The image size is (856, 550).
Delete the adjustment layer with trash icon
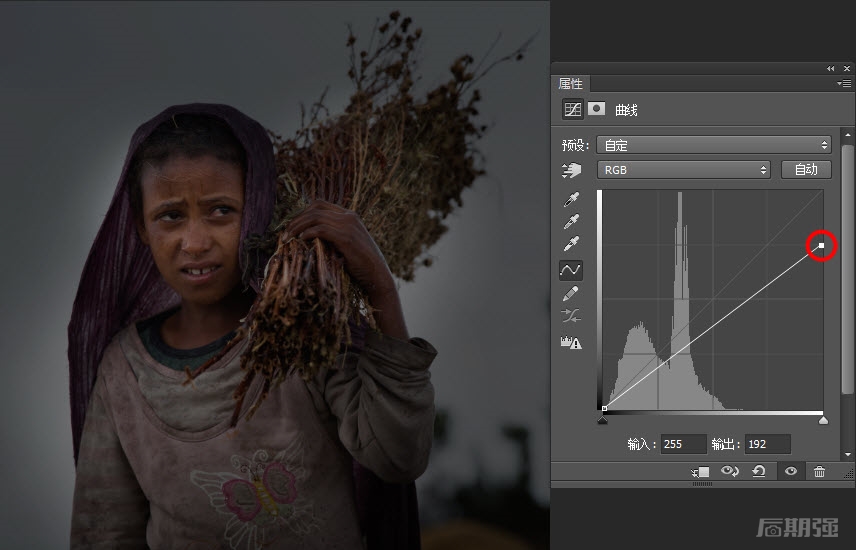(819, 471)
